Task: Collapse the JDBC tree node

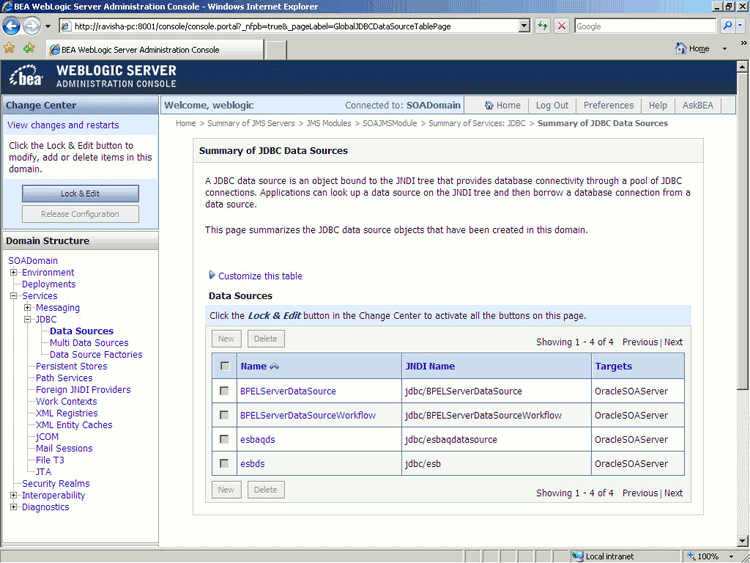Action: [27, 319]
